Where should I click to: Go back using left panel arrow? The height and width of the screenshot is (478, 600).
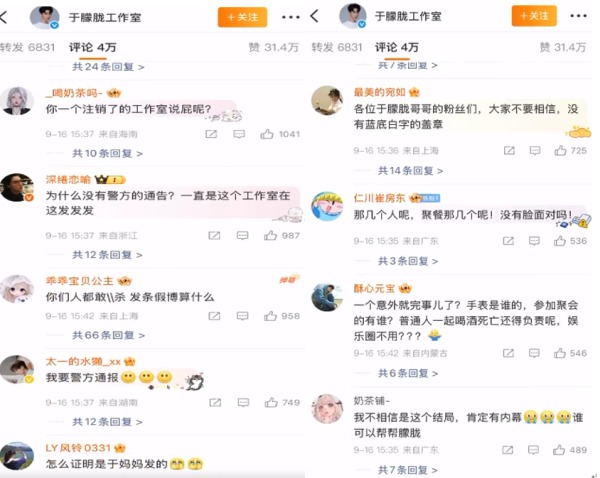coord(4,17)
